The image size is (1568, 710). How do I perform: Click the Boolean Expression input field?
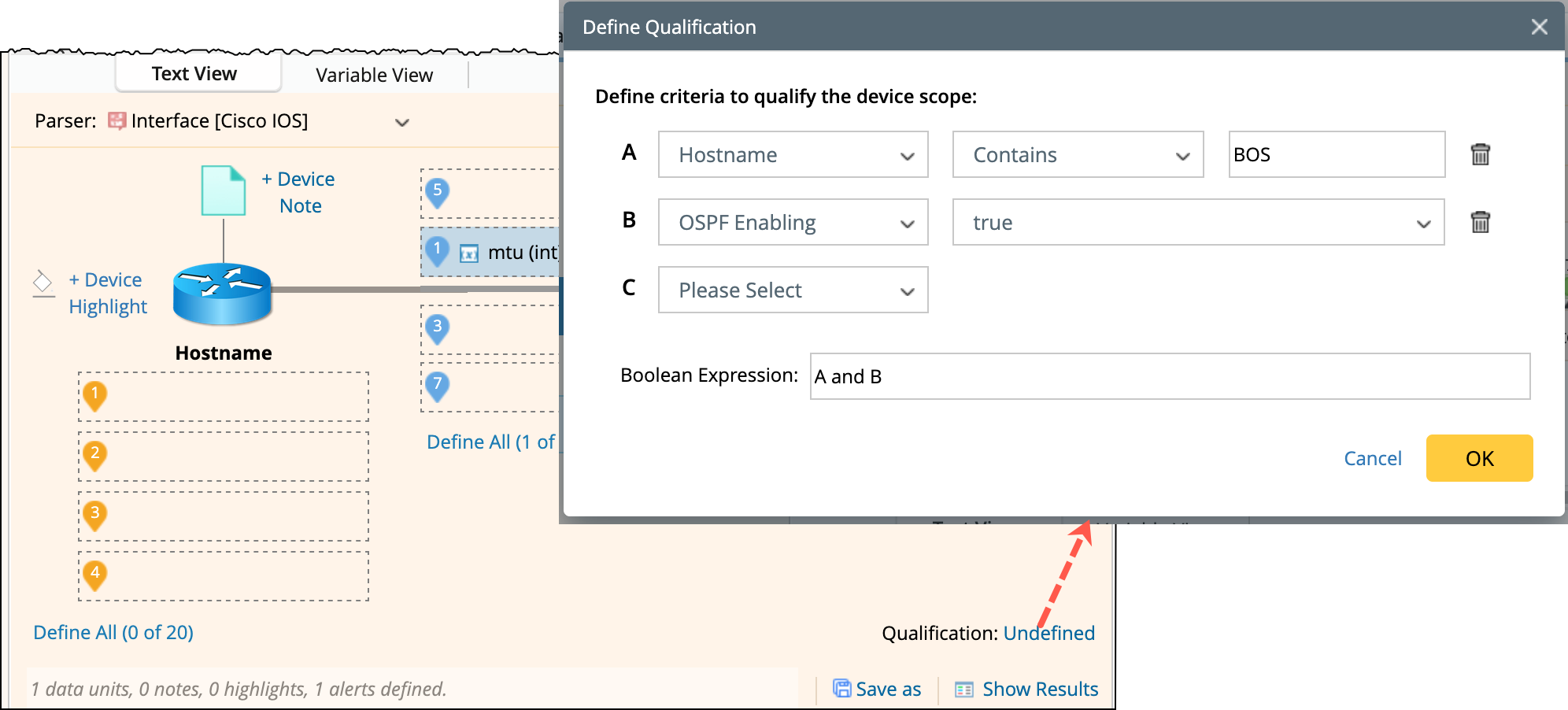pos(1170,376)
